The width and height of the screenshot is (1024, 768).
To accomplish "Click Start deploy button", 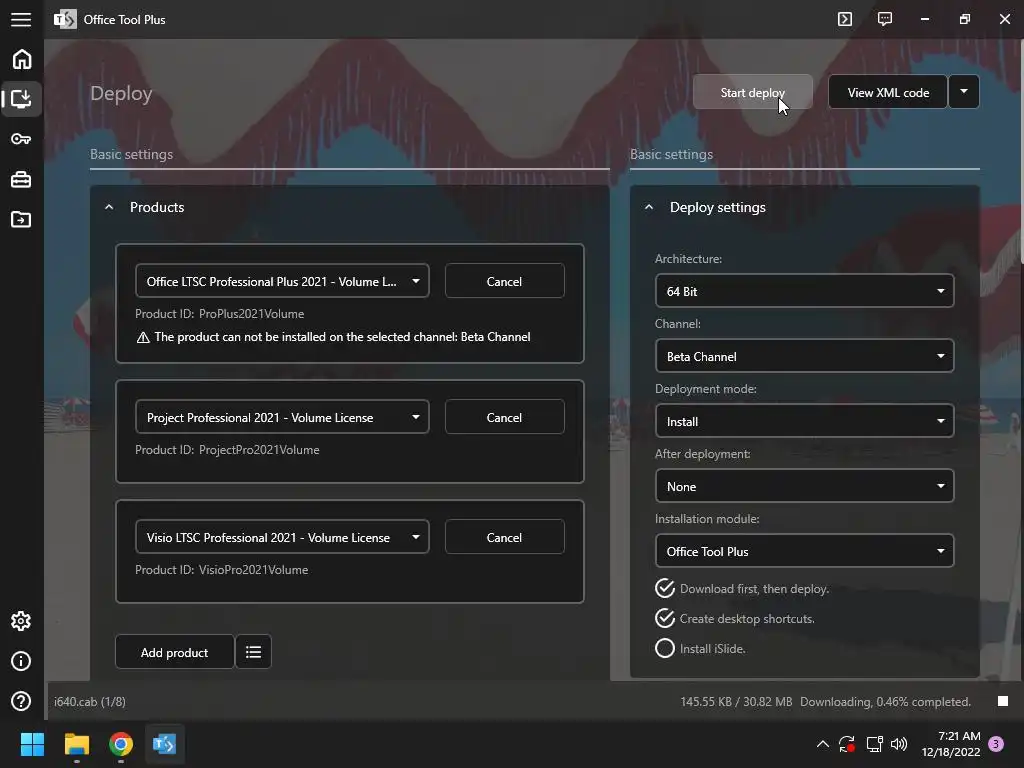I will 752,92.
